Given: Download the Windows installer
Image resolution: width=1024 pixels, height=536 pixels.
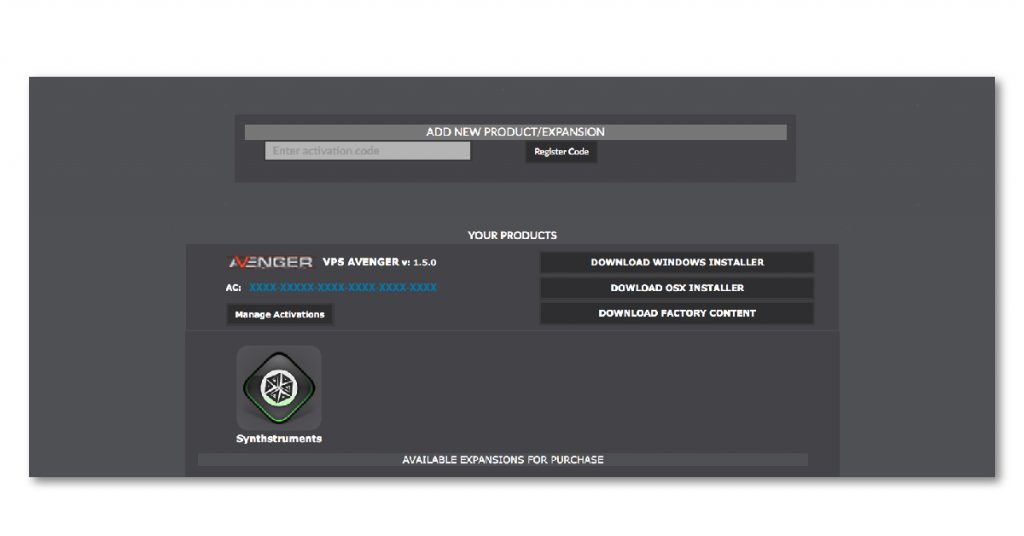Looking at the screenshot, I should [x=676, y=262].
